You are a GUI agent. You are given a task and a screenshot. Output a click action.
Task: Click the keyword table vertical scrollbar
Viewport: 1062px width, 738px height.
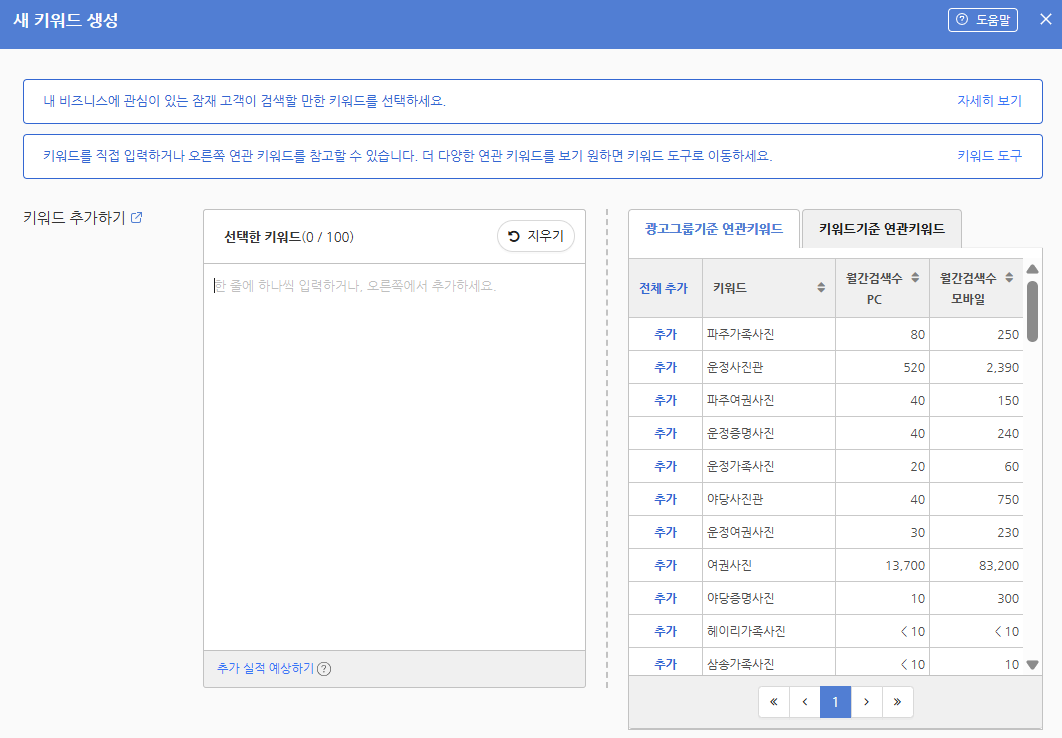(x=1032, y=310)
